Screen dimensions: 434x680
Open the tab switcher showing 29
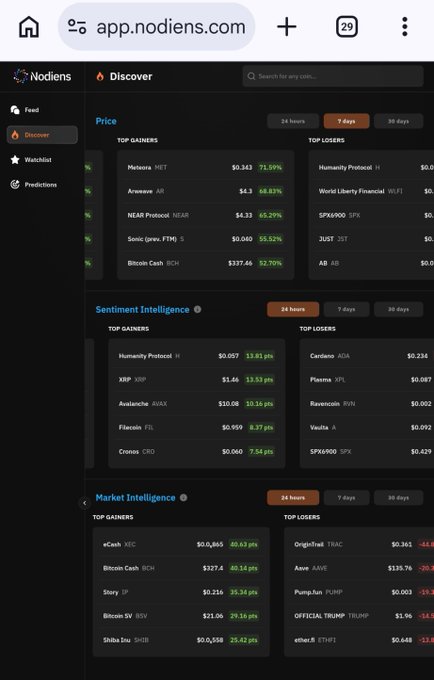click(347, 27)
